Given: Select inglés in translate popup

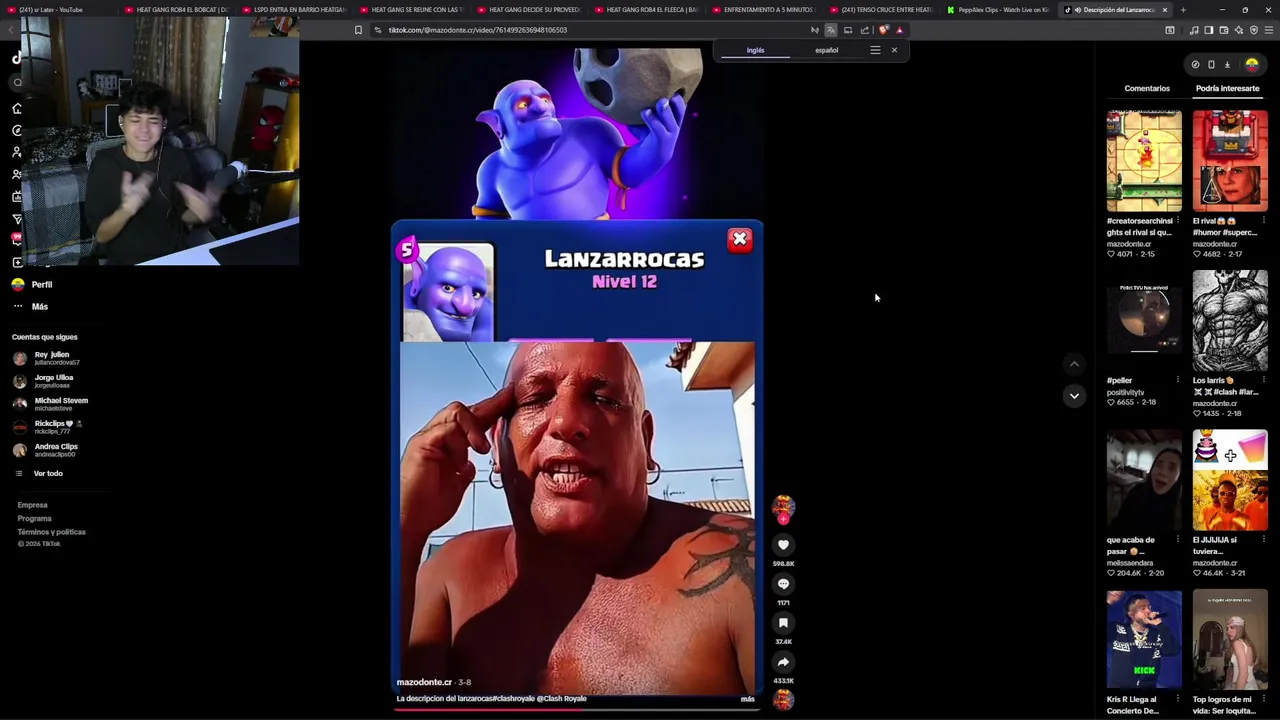Looking at the screenshot, I should (x=755, y=50).
